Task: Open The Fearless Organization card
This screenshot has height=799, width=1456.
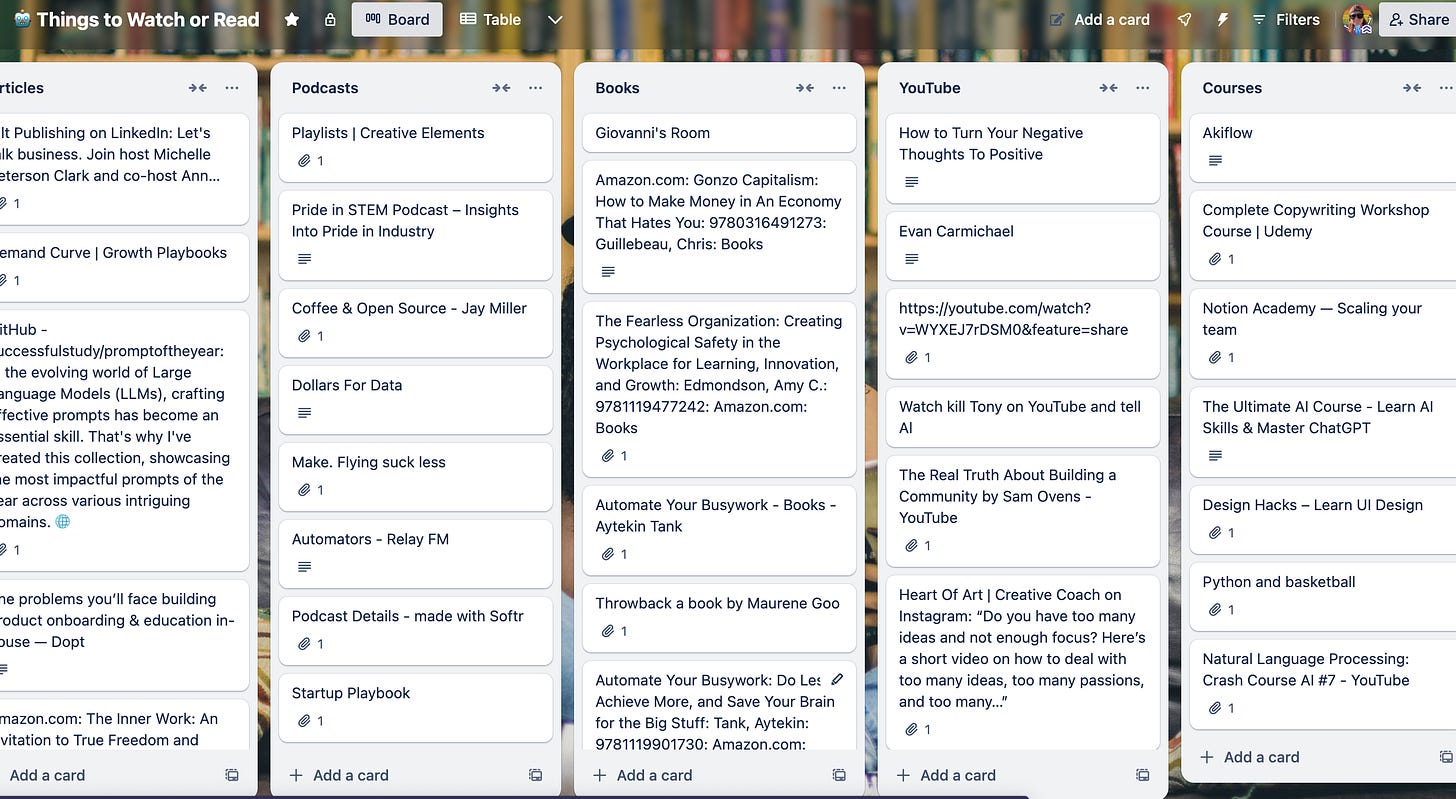Action: [x=719, y=388]
